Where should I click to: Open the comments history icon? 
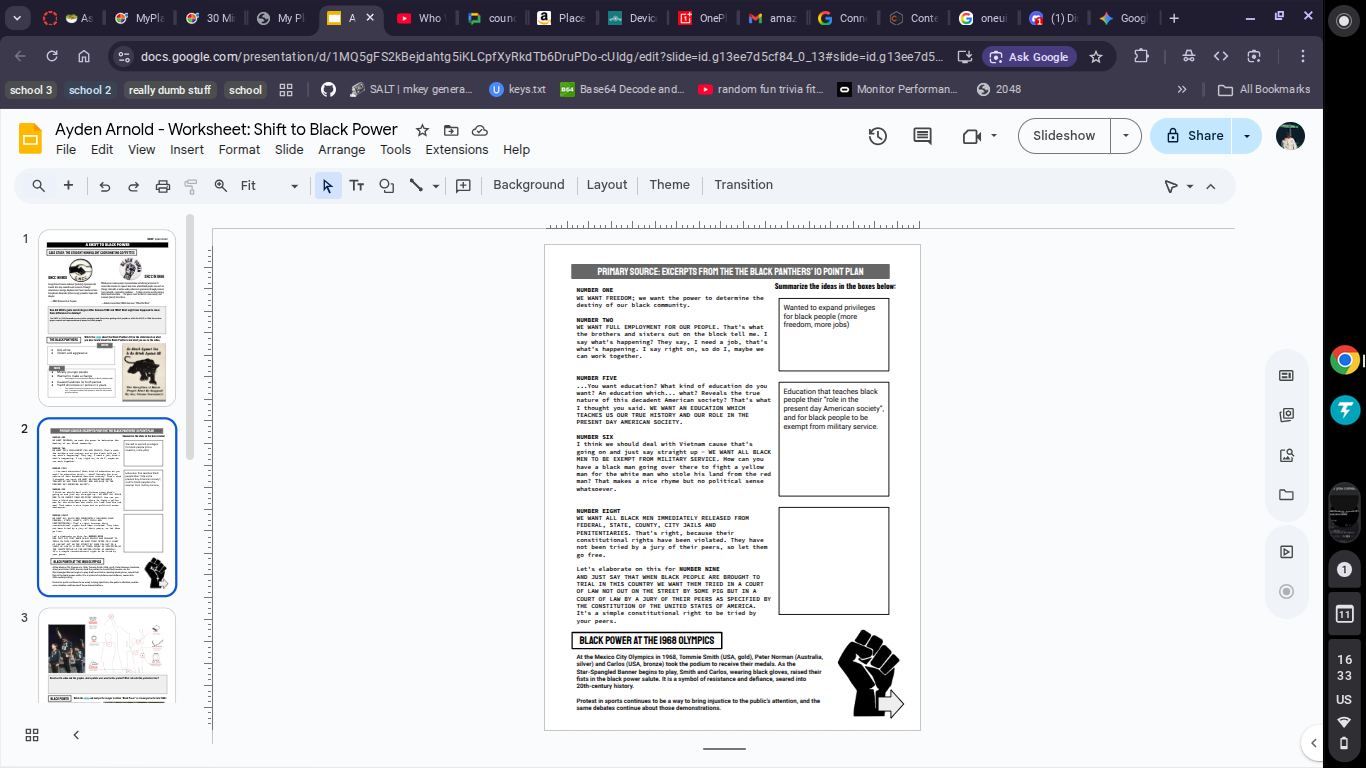(x=922, y=136)
